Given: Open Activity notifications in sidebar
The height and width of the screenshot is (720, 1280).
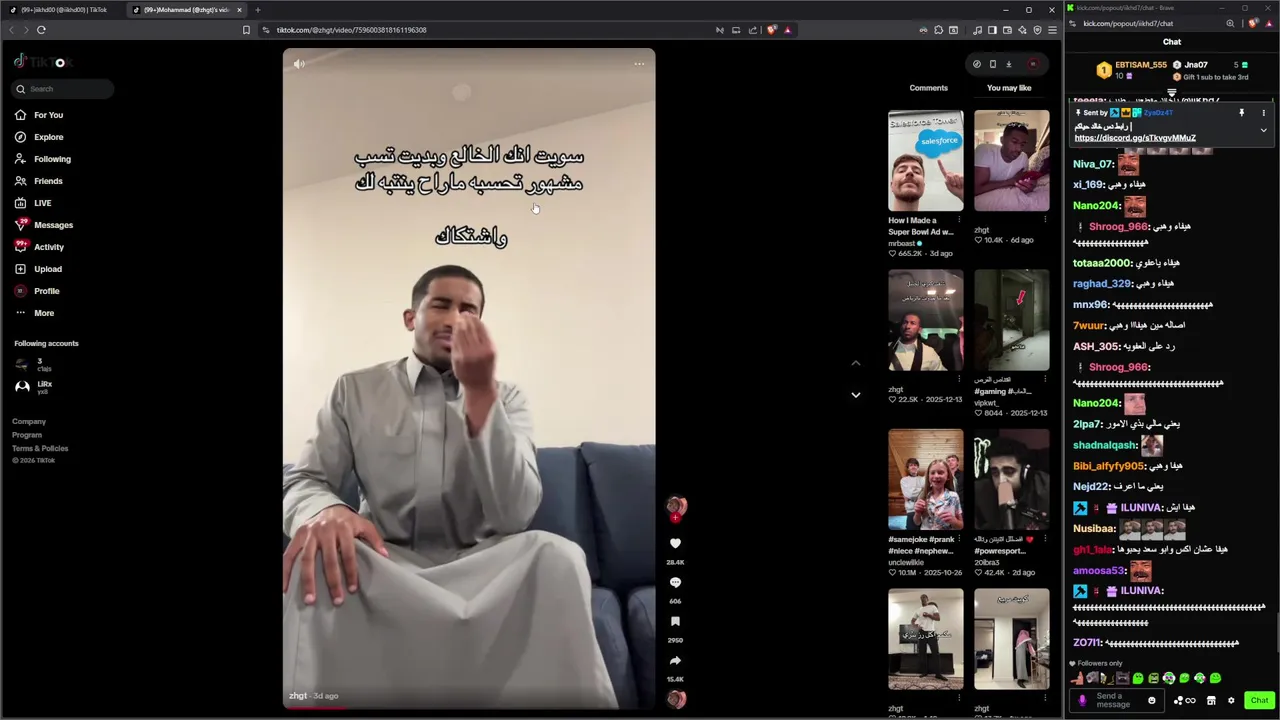Looking at the screenshot, I should click(x=40, y=247).
